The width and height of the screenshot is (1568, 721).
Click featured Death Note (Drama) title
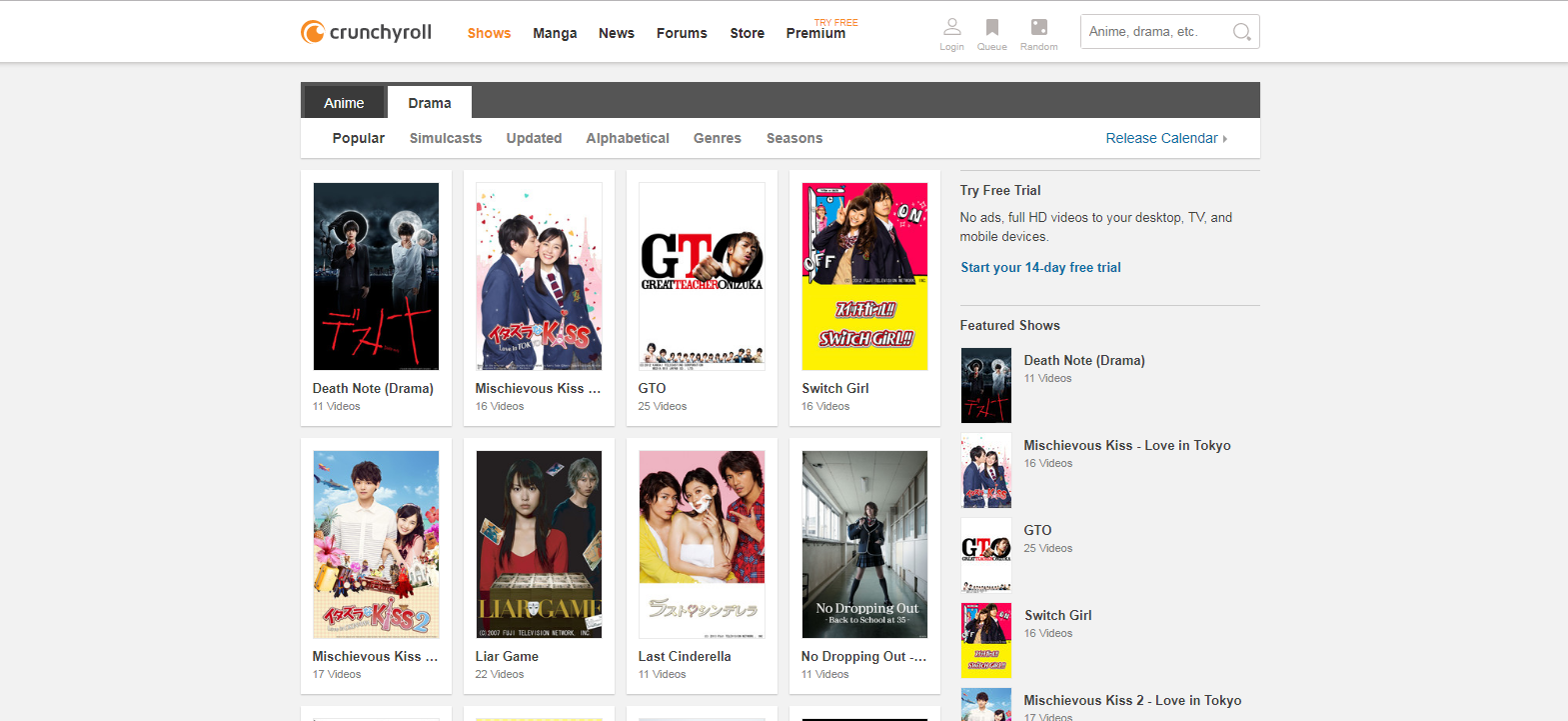click(1084, 360)
